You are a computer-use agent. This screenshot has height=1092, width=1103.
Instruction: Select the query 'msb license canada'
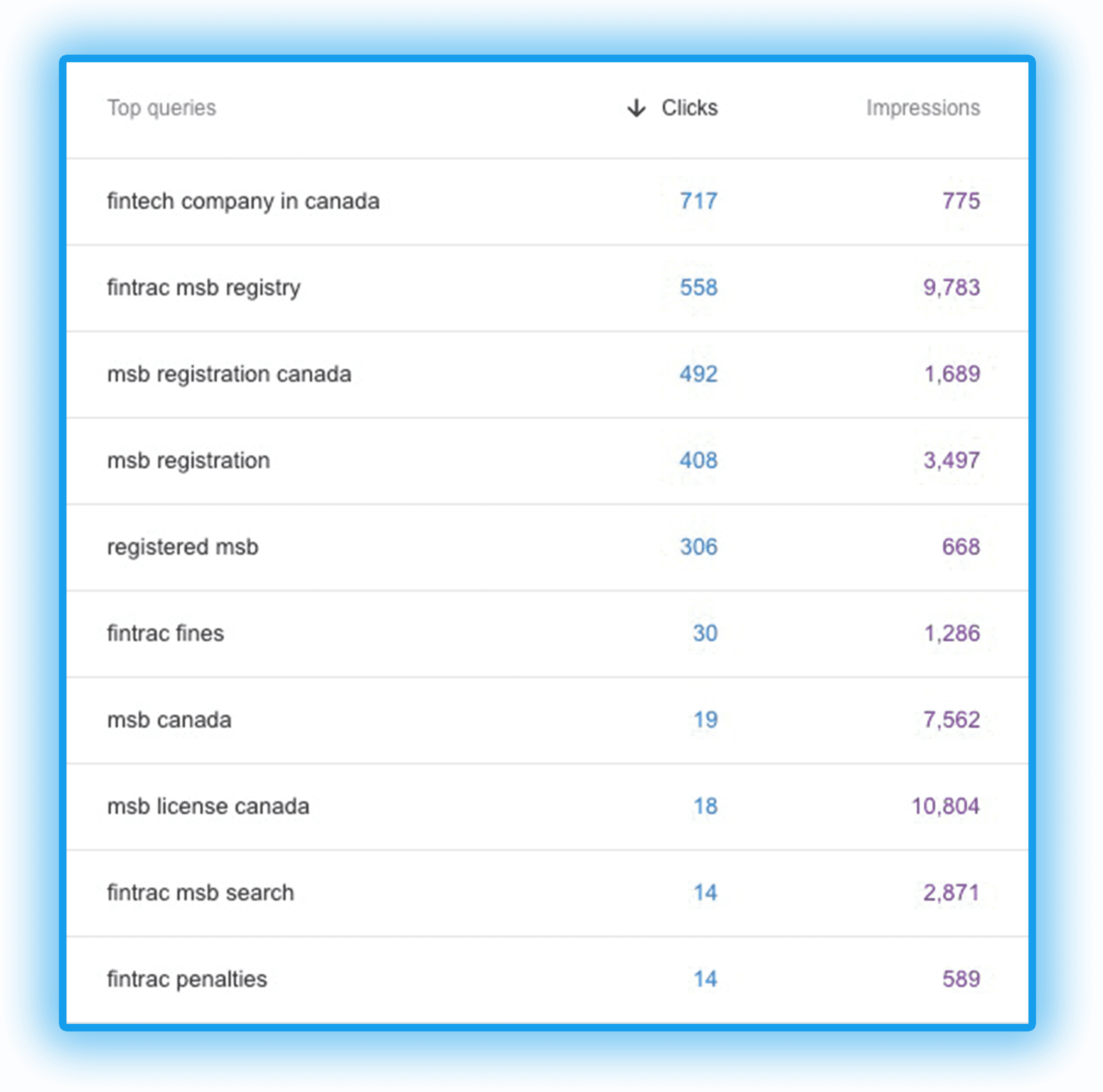208,807
